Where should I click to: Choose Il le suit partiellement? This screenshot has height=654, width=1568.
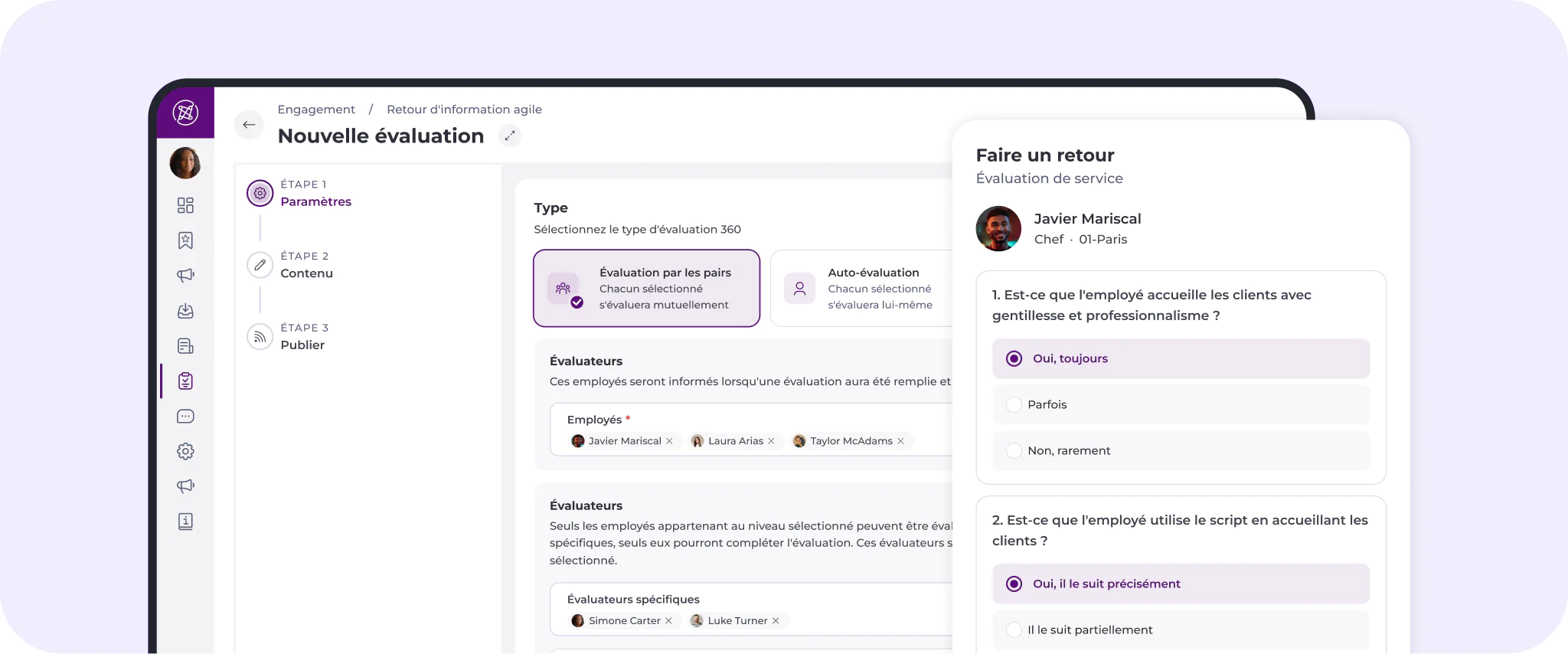(x=1181, y=629)
